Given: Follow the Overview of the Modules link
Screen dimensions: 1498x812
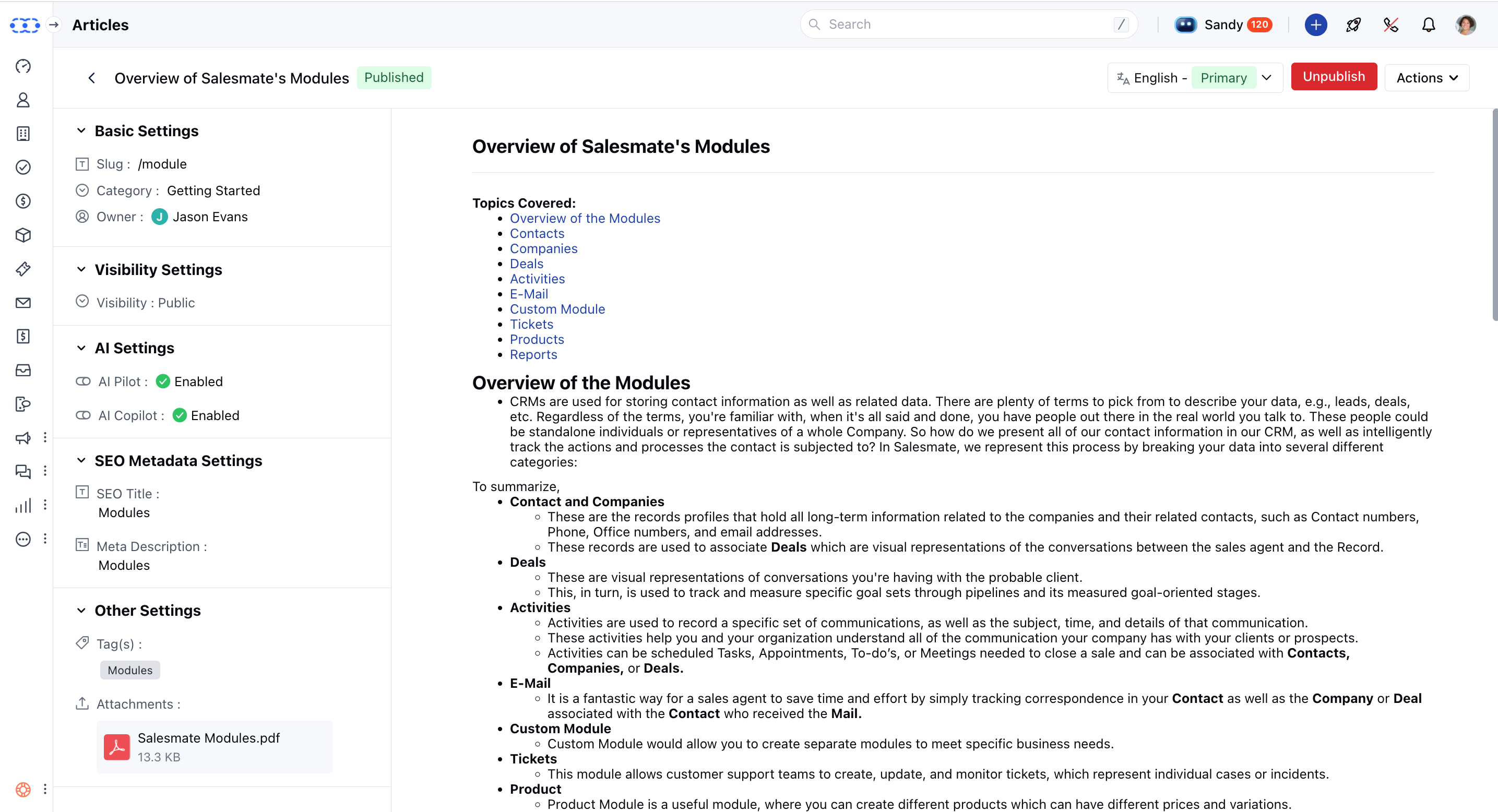Looking at the screenshot, I should [x=585, y=218].
